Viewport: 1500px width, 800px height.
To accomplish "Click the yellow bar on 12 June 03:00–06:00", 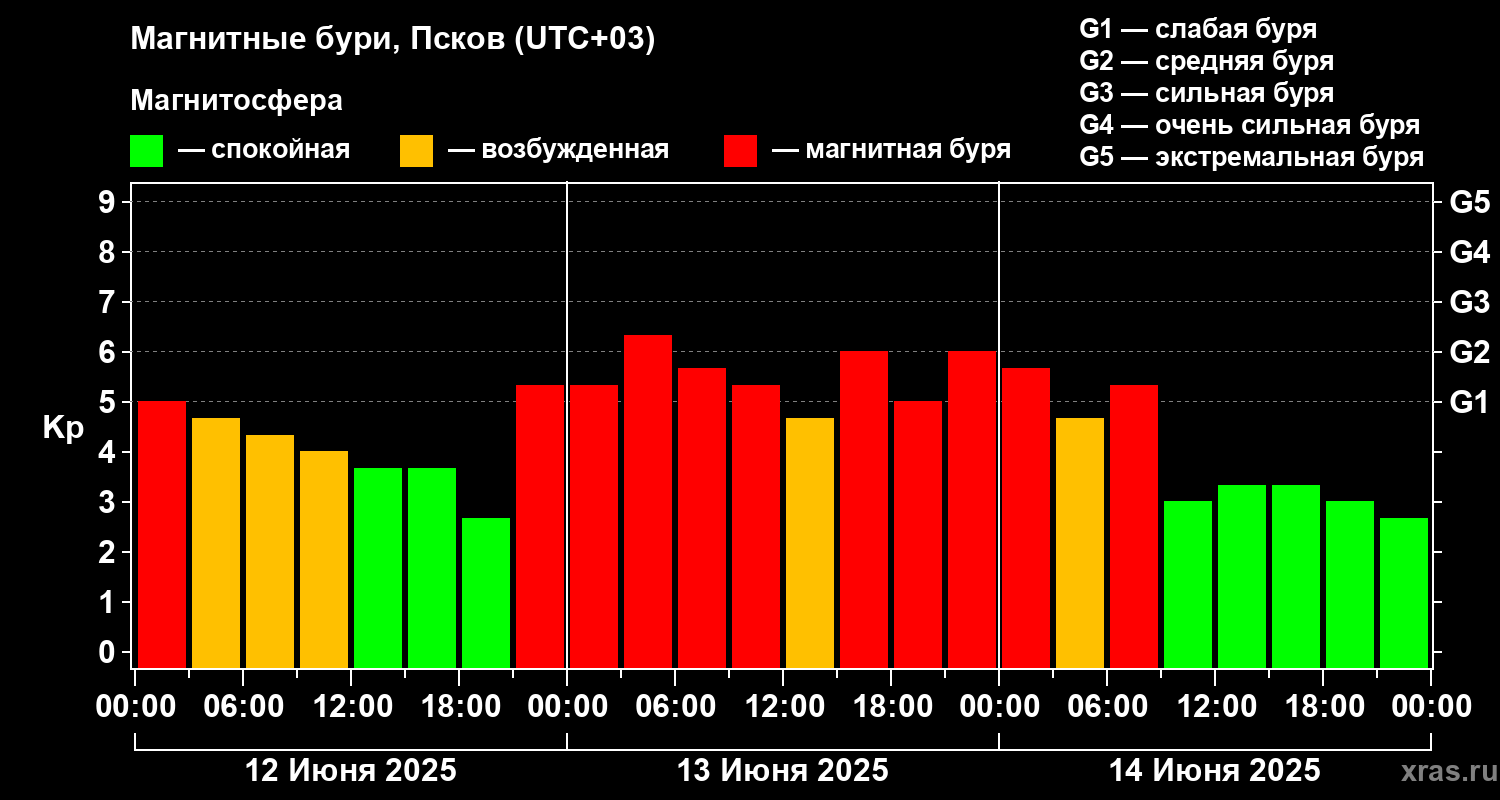I will point(216,543).
